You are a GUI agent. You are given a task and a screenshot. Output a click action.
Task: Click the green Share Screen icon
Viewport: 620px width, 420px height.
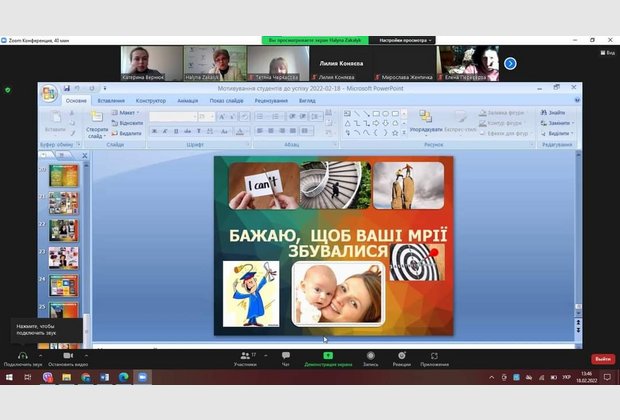328,356
